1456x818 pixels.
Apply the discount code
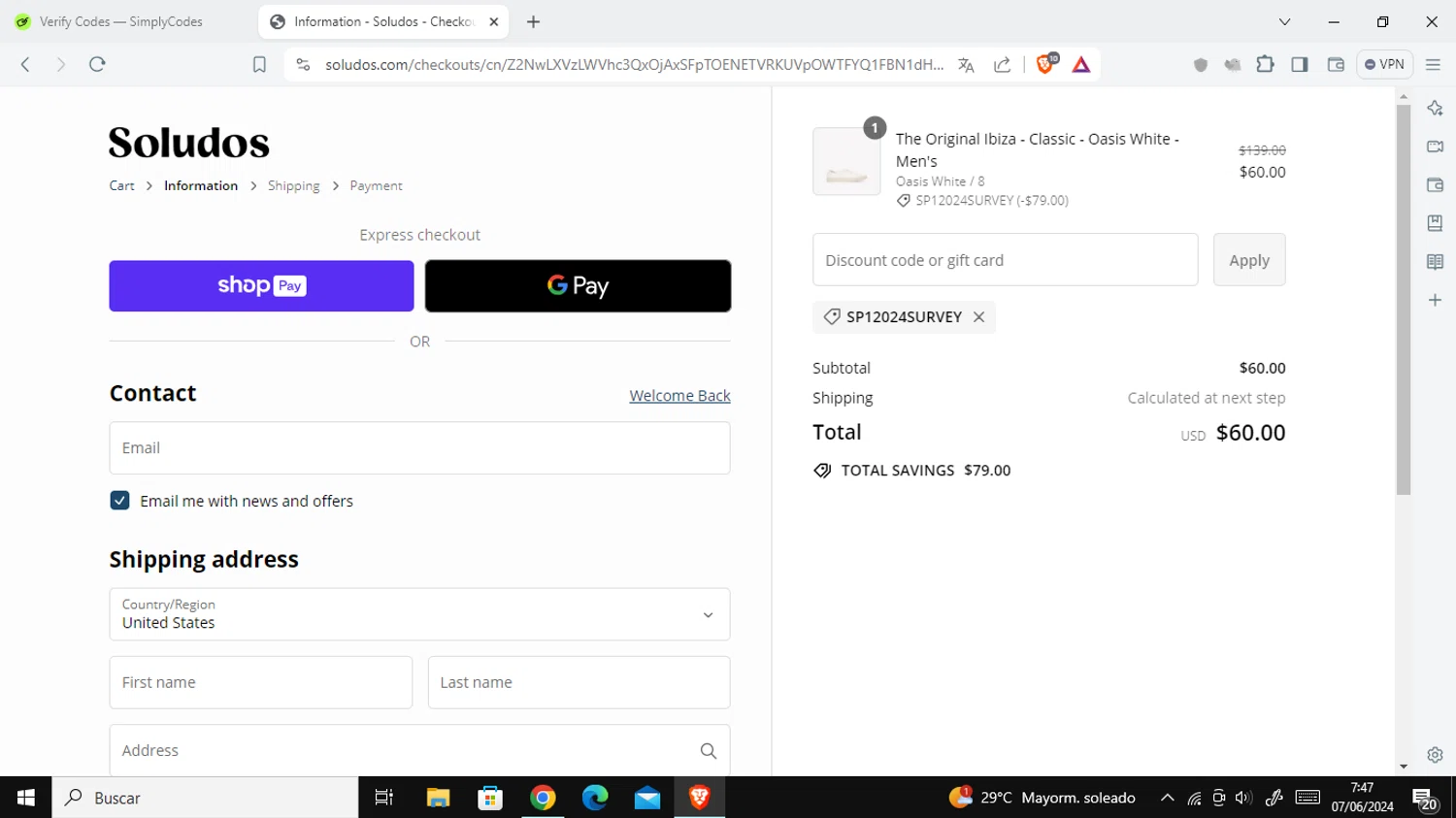(1249, 260)
